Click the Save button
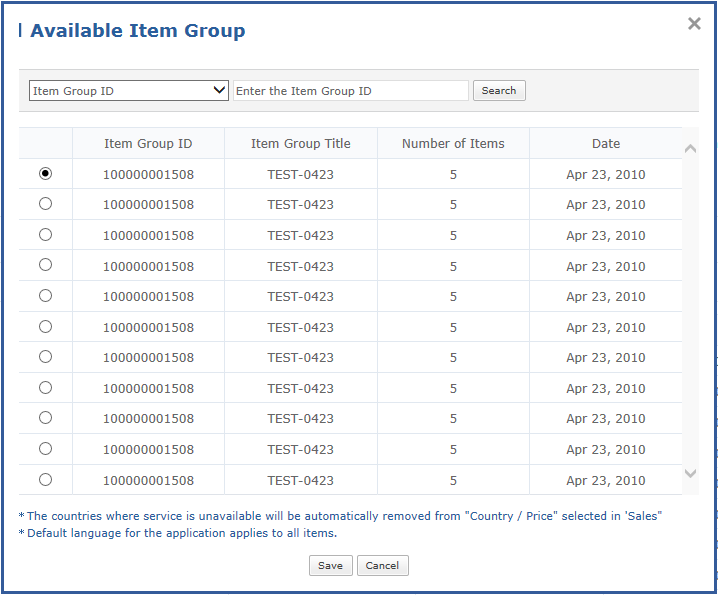The image size is (718, 595). click(330, 566)
